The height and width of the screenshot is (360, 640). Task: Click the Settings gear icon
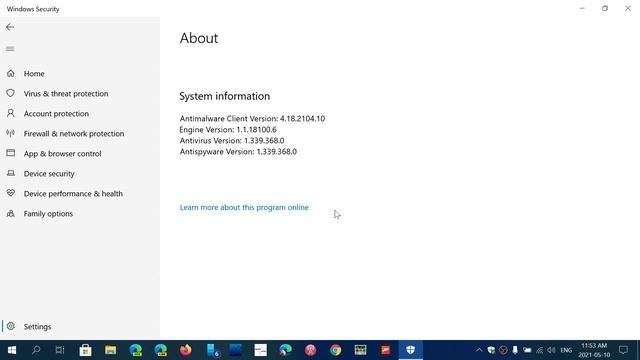pos(11,326)
